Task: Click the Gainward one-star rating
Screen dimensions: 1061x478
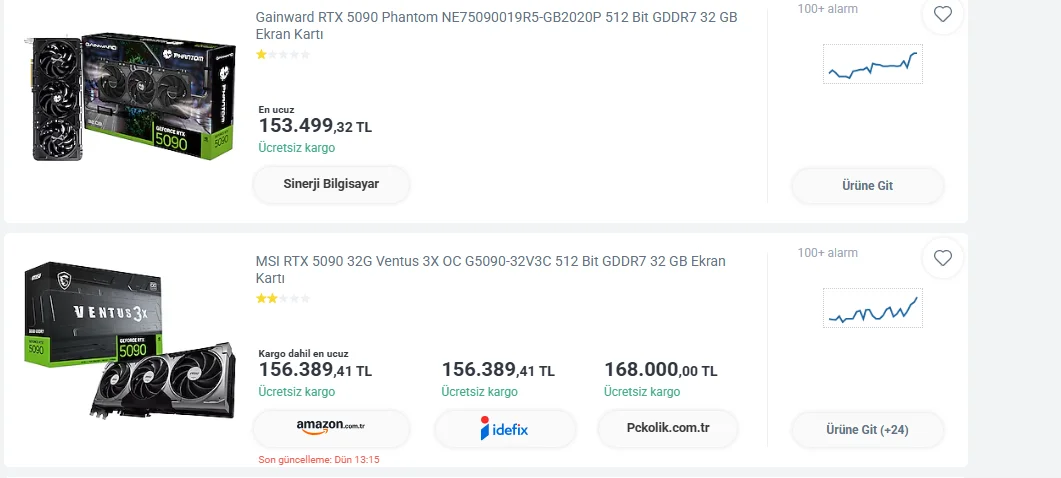Action: 283,55
